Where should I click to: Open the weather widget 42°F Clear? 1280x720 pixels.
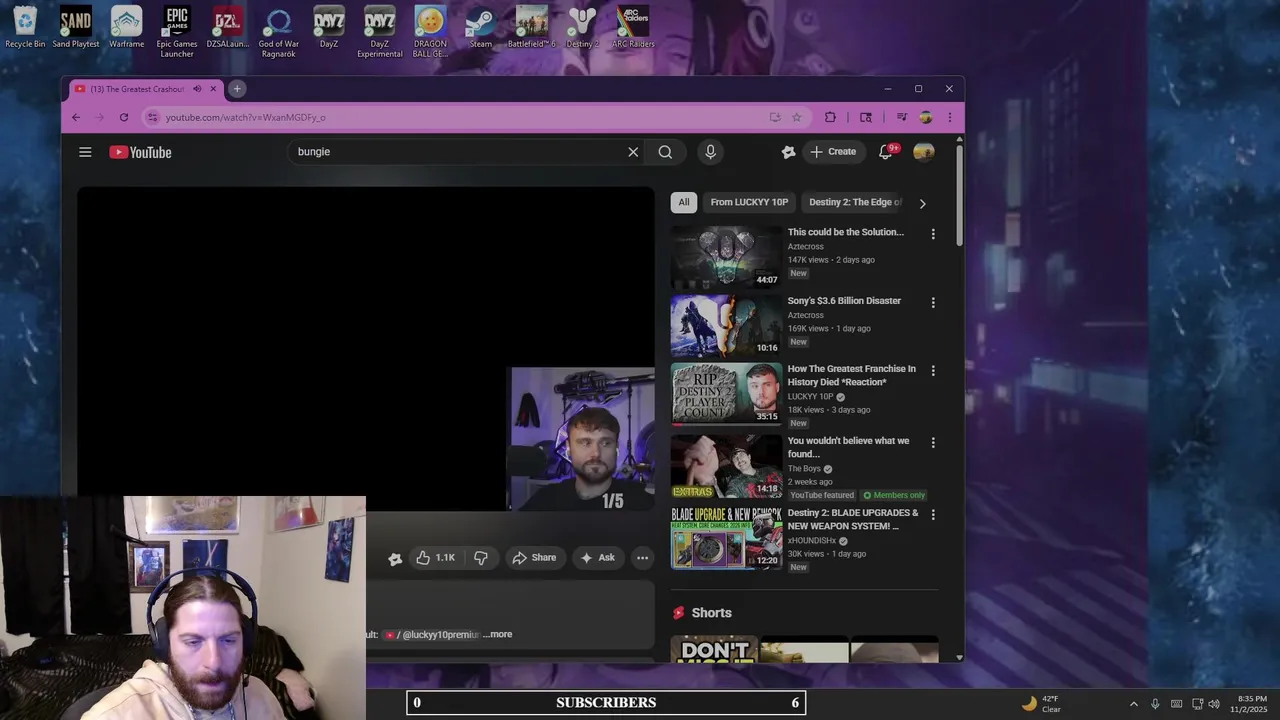point(1041,704)
